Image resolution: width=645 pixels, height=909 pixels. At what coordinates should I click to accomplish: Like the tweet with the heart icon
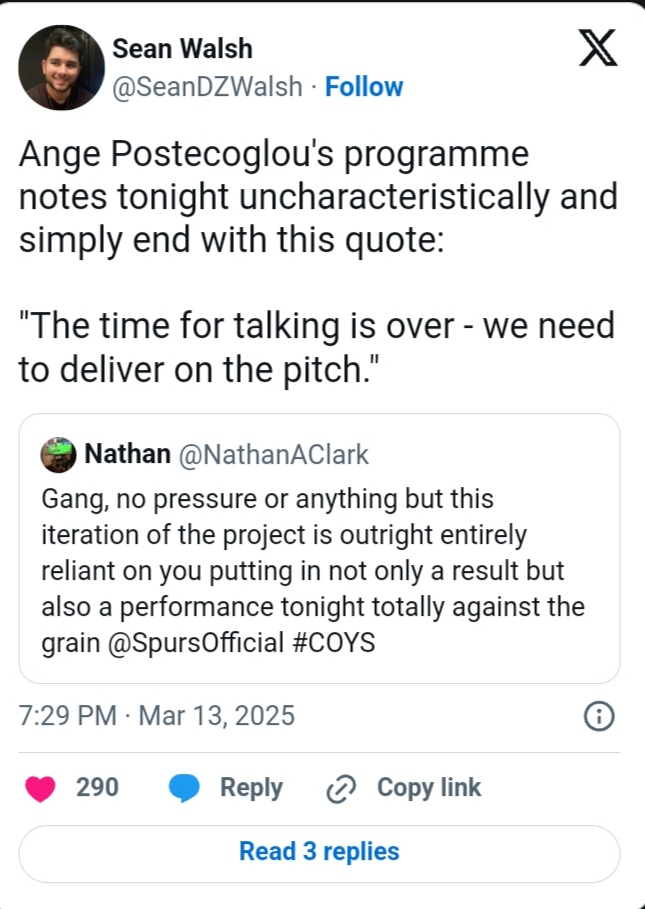point(41,788)
